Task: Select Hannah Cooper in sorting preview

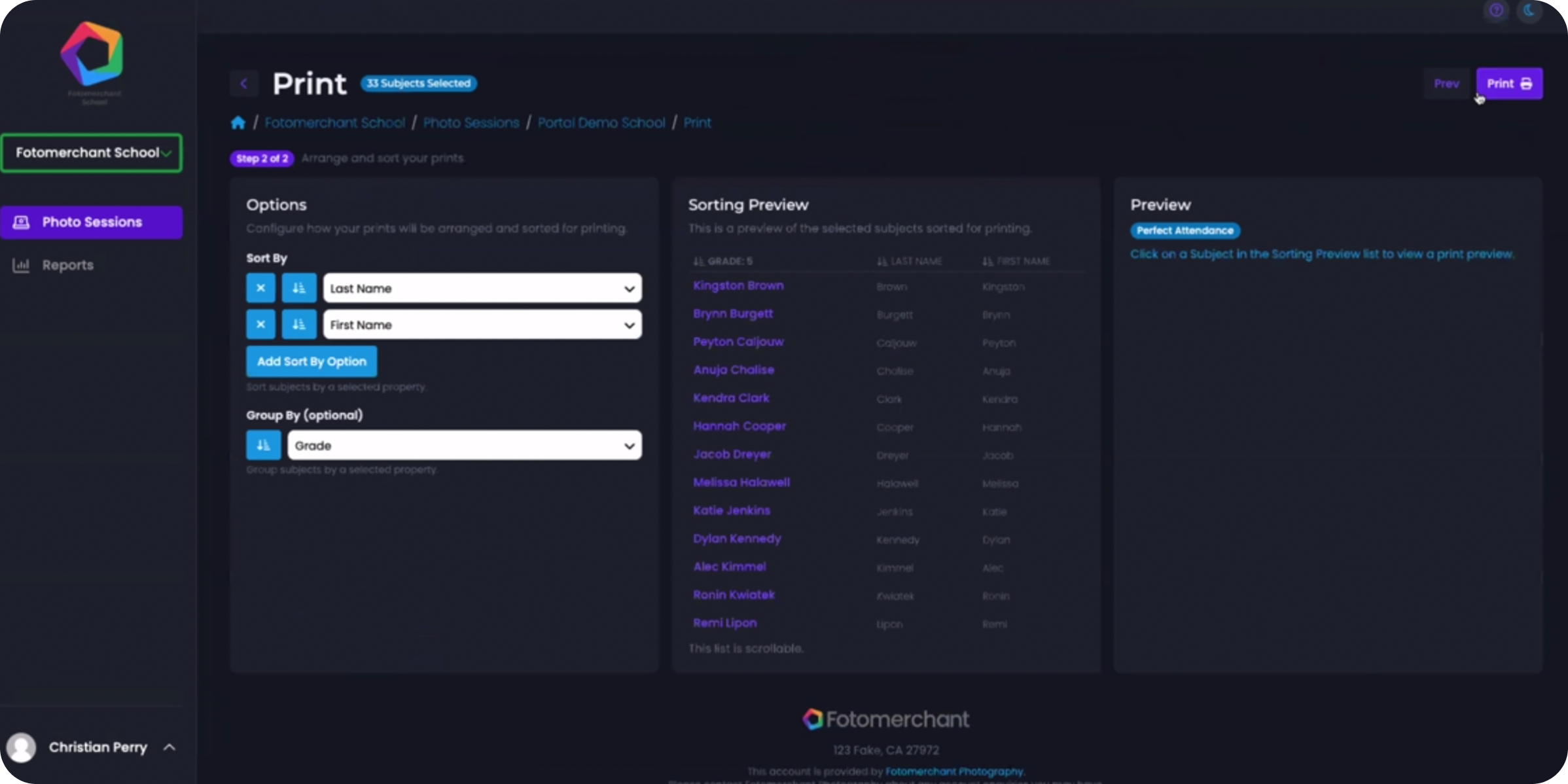Action: [739, 427]
